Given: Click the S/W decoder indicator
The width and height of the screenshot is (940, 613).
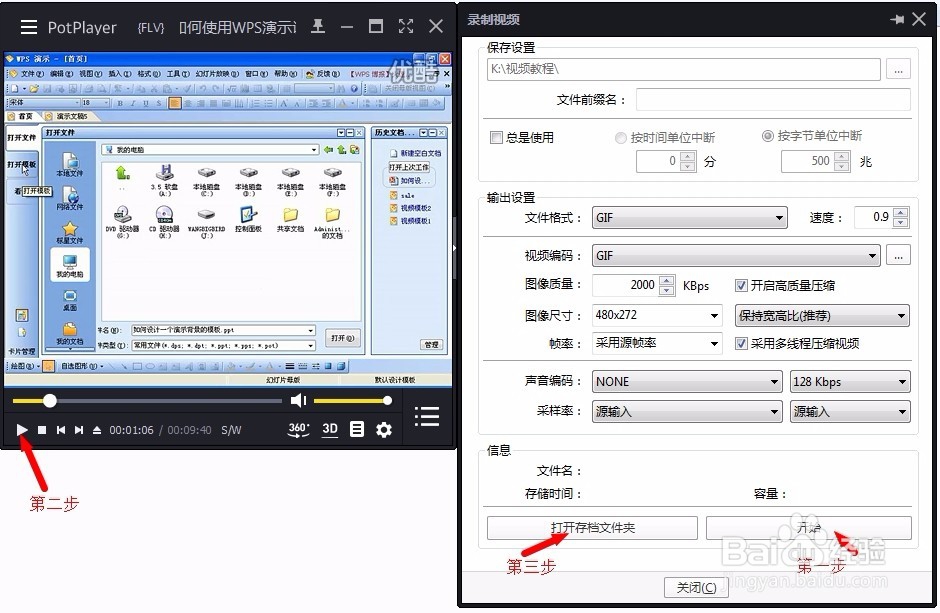Looking at the screenshot, I should click(231, 430).
